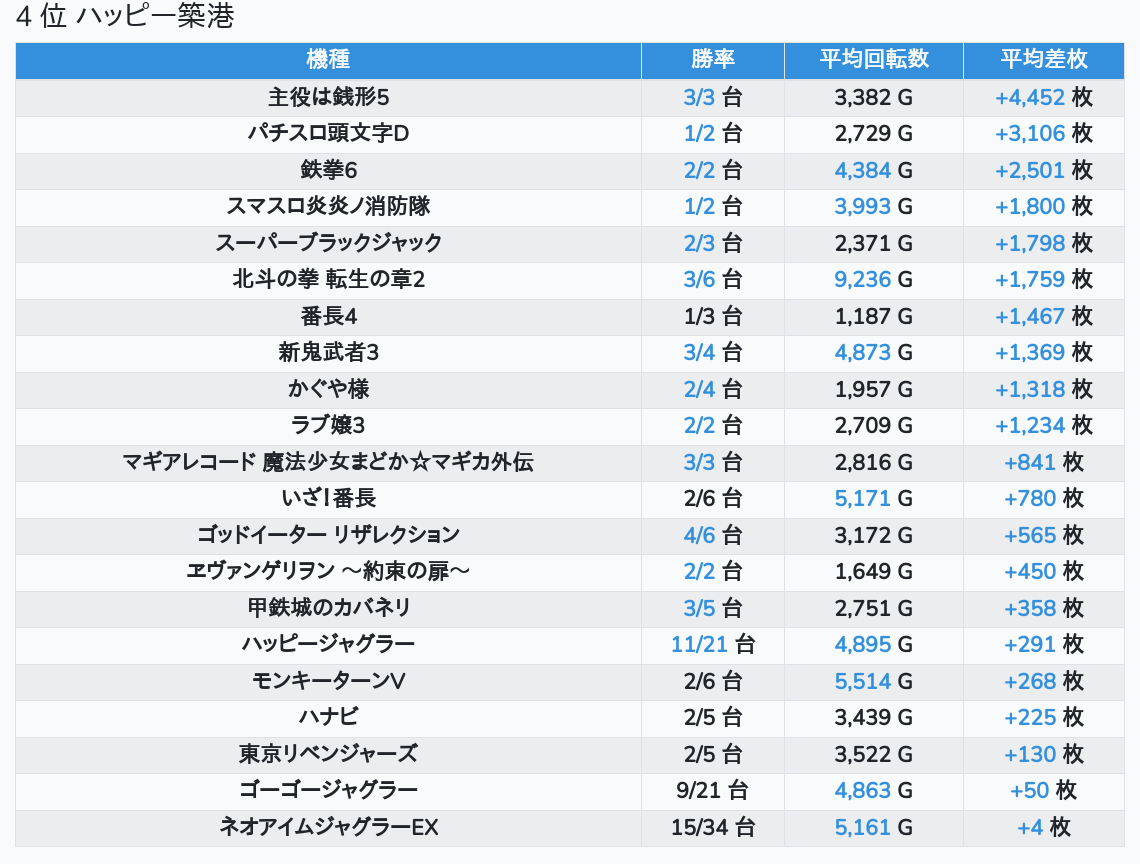1140x864 pixels.
Task: Click the 15/34 台 win rate cell
Action: (x=713, y=827)
